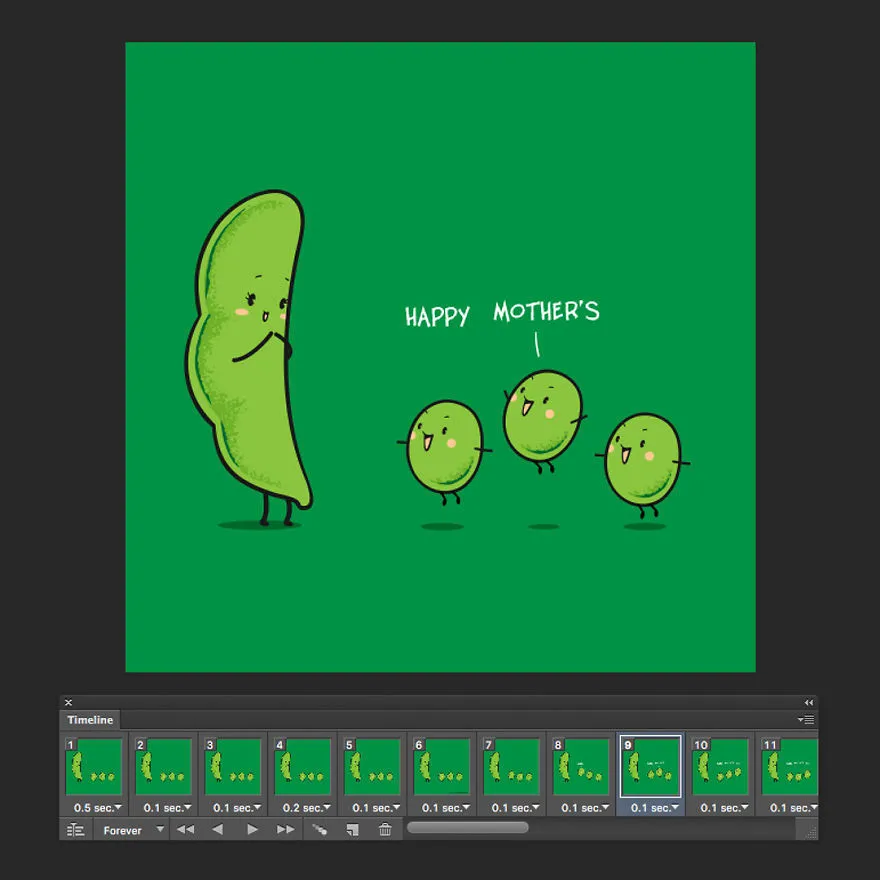
Task: Select first frame rewind button
Action: [x=185, y=829]
